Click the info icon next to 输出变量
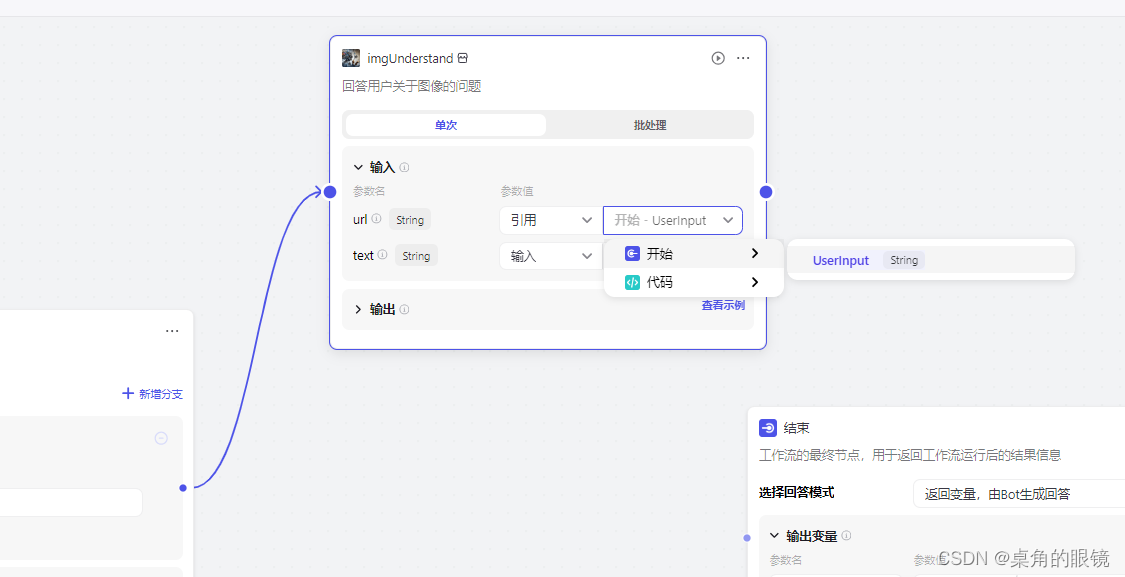 (847, 535)
